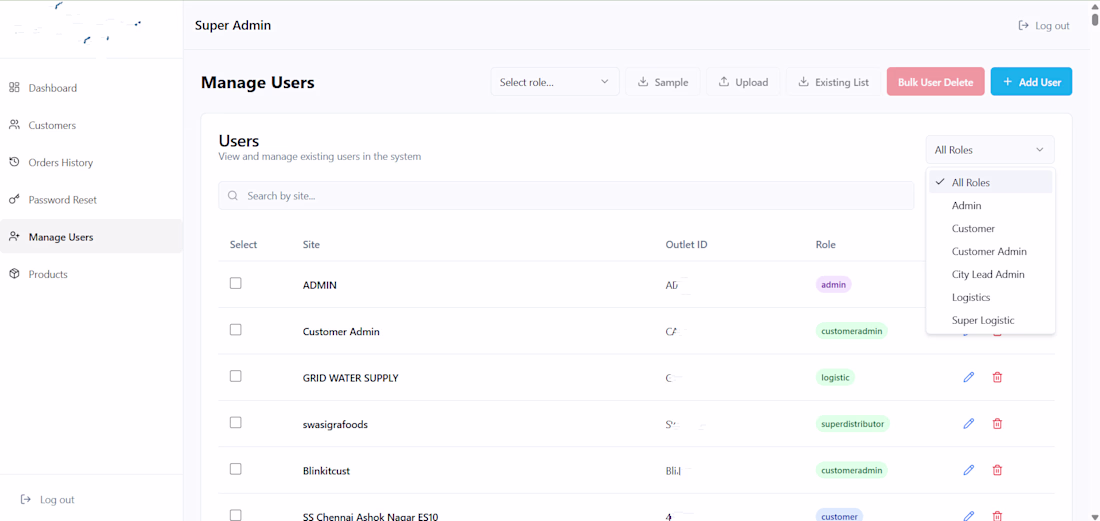1100x521 pixels.
Task: Delete the swasigrafoods user
Action: click(x=997, y=424)
